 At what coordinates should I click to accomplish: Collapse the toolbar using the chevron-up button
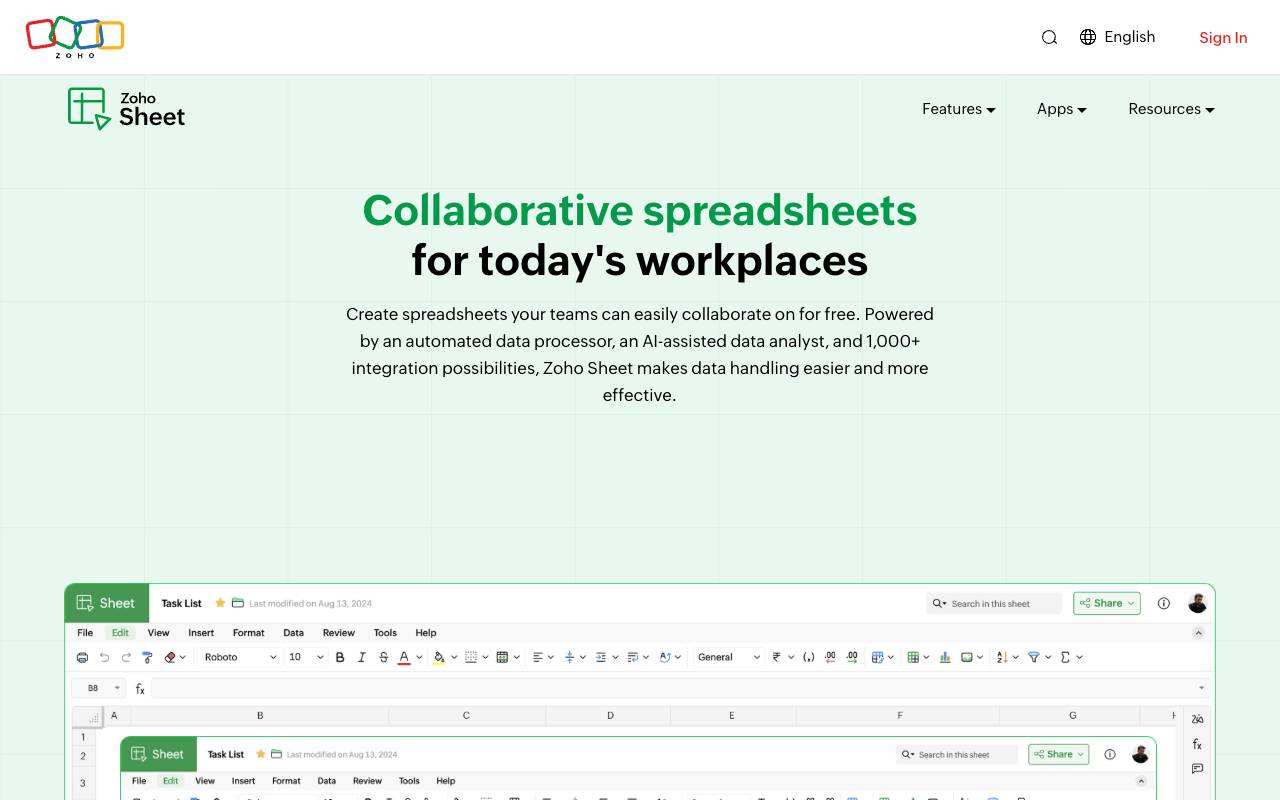pos(1199,633)
